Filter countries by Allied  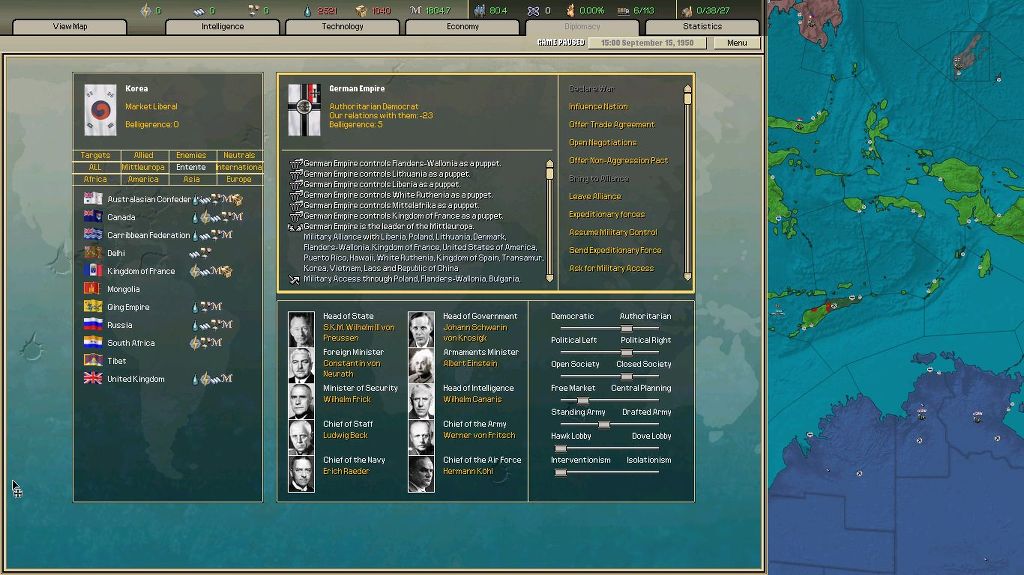point(144,156)
